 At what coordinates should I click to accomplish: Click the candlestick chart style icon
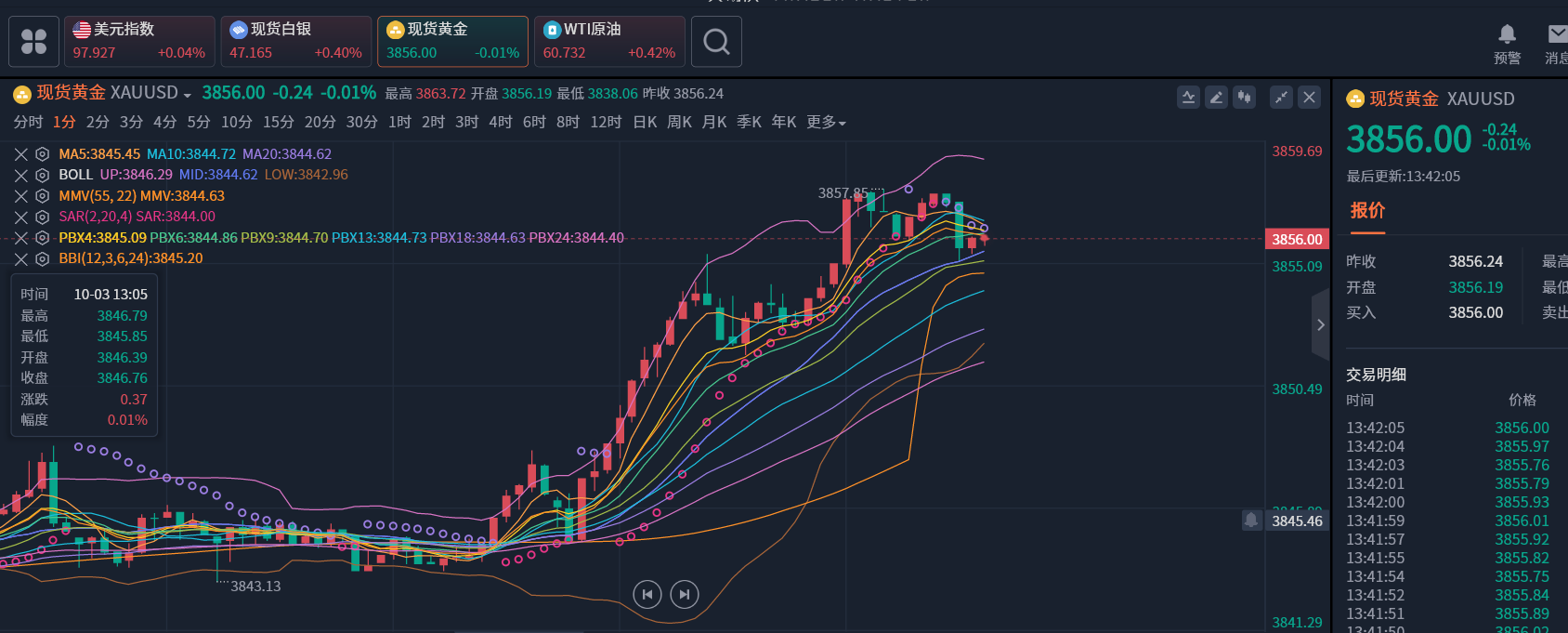pyautogui.click(x=1244, y=97)
